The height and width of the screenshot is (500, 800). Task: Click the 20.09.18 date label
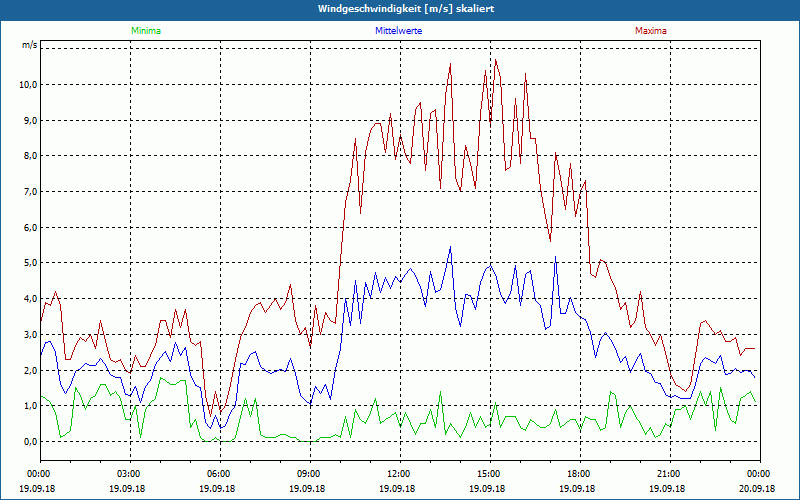point(757,488)
